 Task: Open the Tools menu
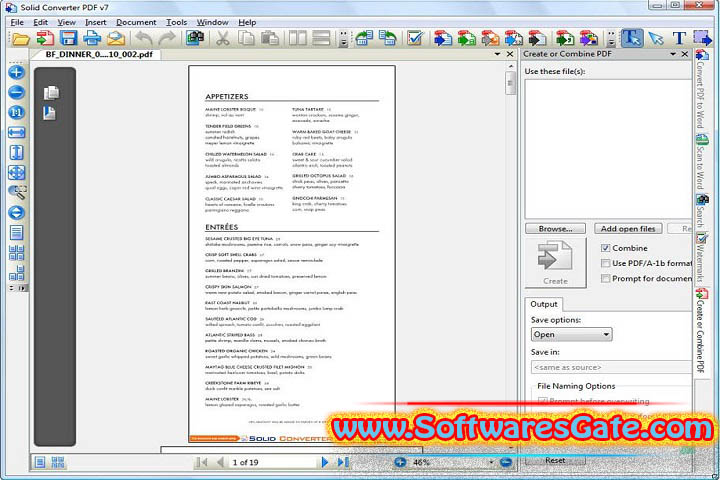pos(176,22)
